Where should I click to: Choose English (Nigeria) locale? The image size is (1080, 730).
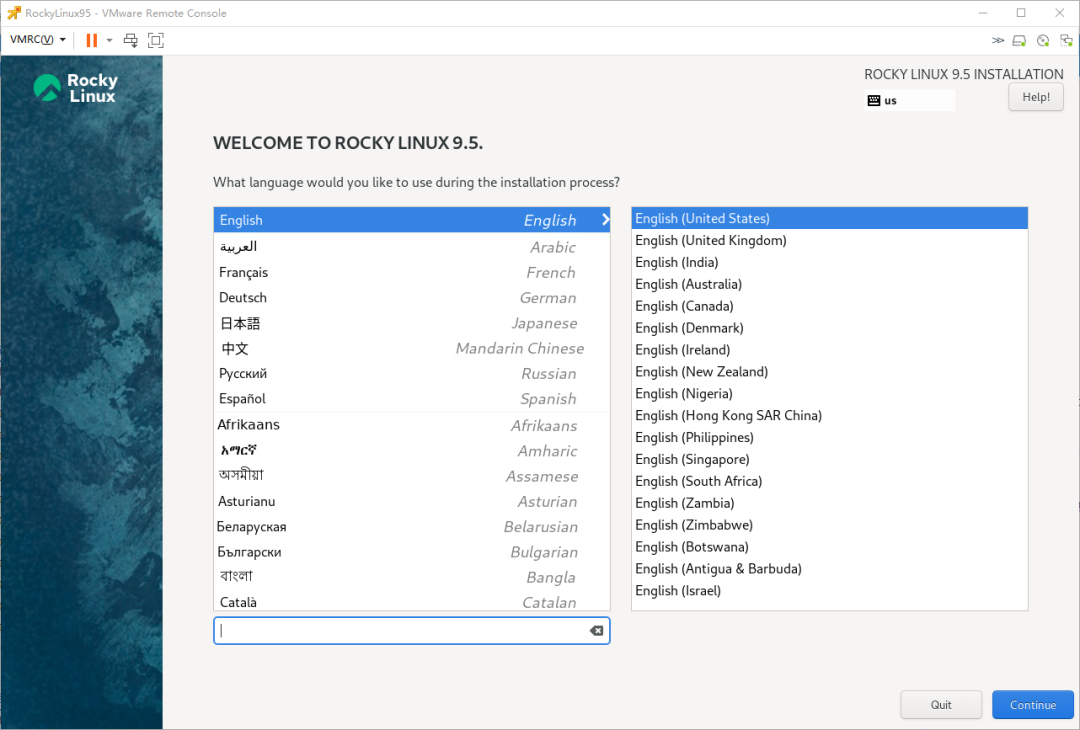pos(829,394)
